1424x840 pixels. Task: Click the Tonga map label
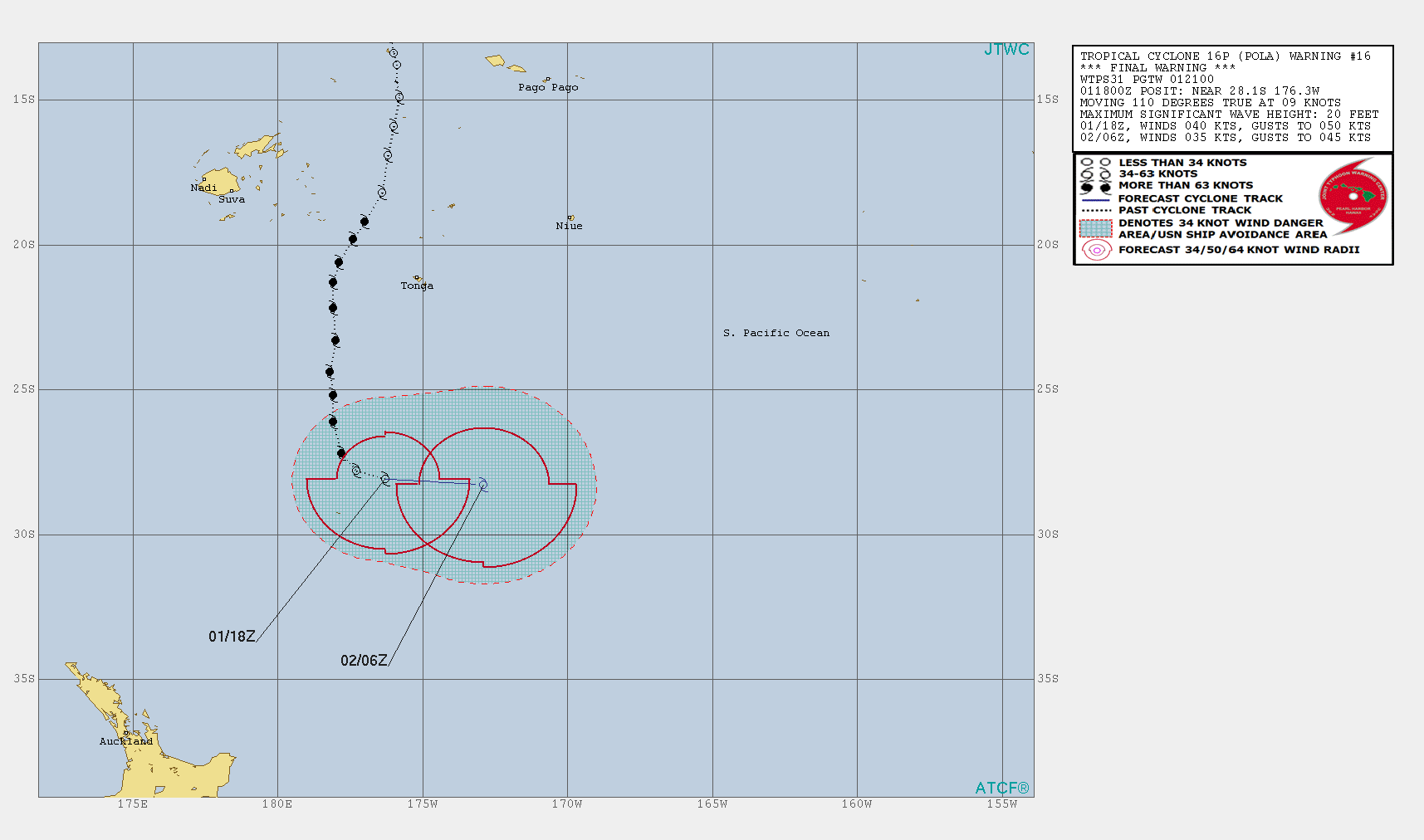pyautogui.click(x=417, y=286)
